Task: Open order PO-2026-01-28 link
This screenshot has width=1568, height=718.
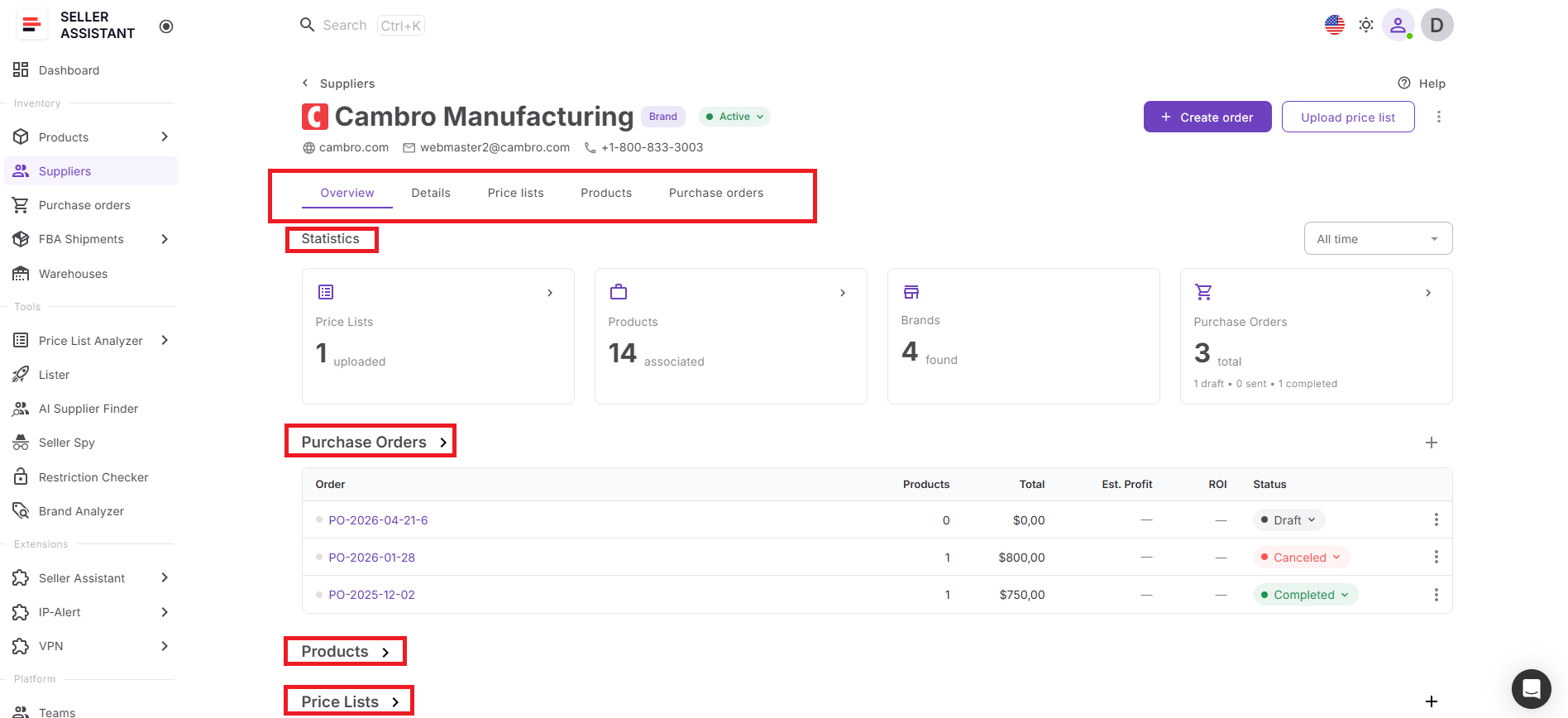Action: point(371,558)
